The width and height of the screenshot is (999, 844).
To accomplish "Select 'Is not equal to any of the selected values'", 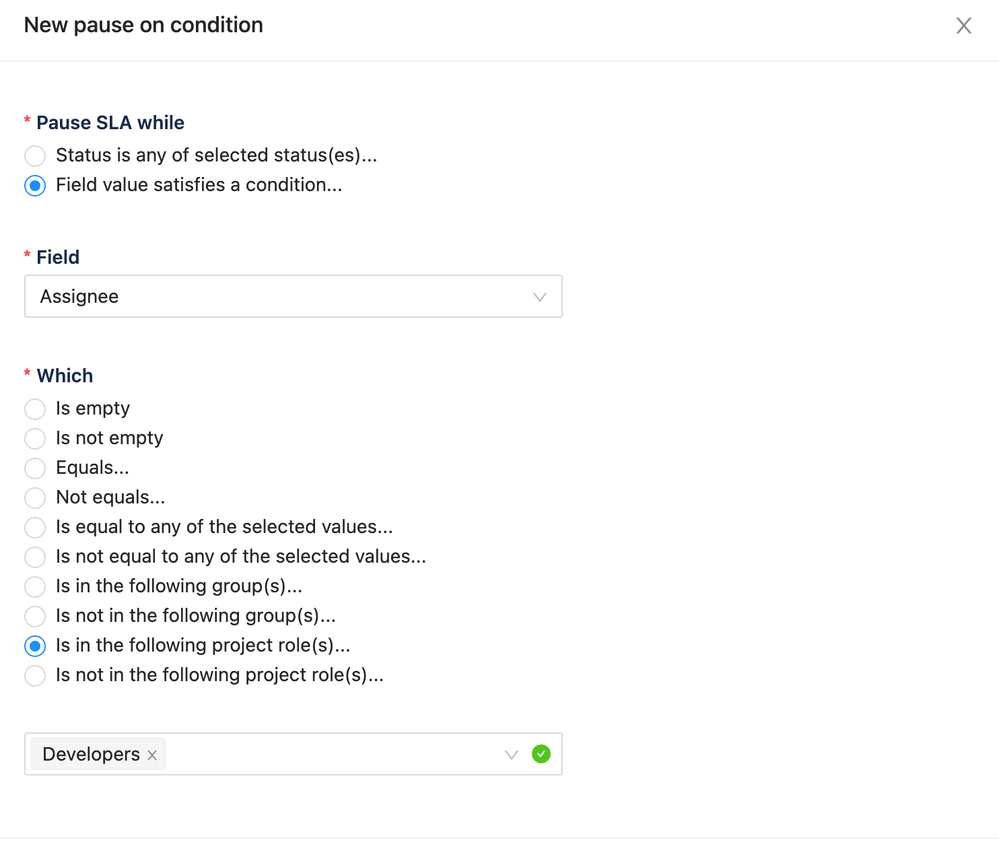I will coord(35,557).
